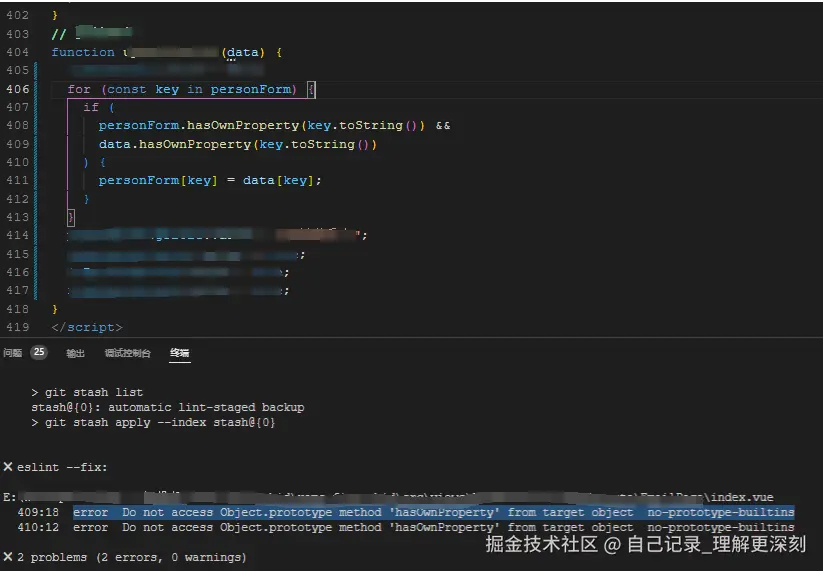Click 'data.hasOwnProperty' on line 409
Viewport: 823px width, 571px height.
(x=175, y=144)
